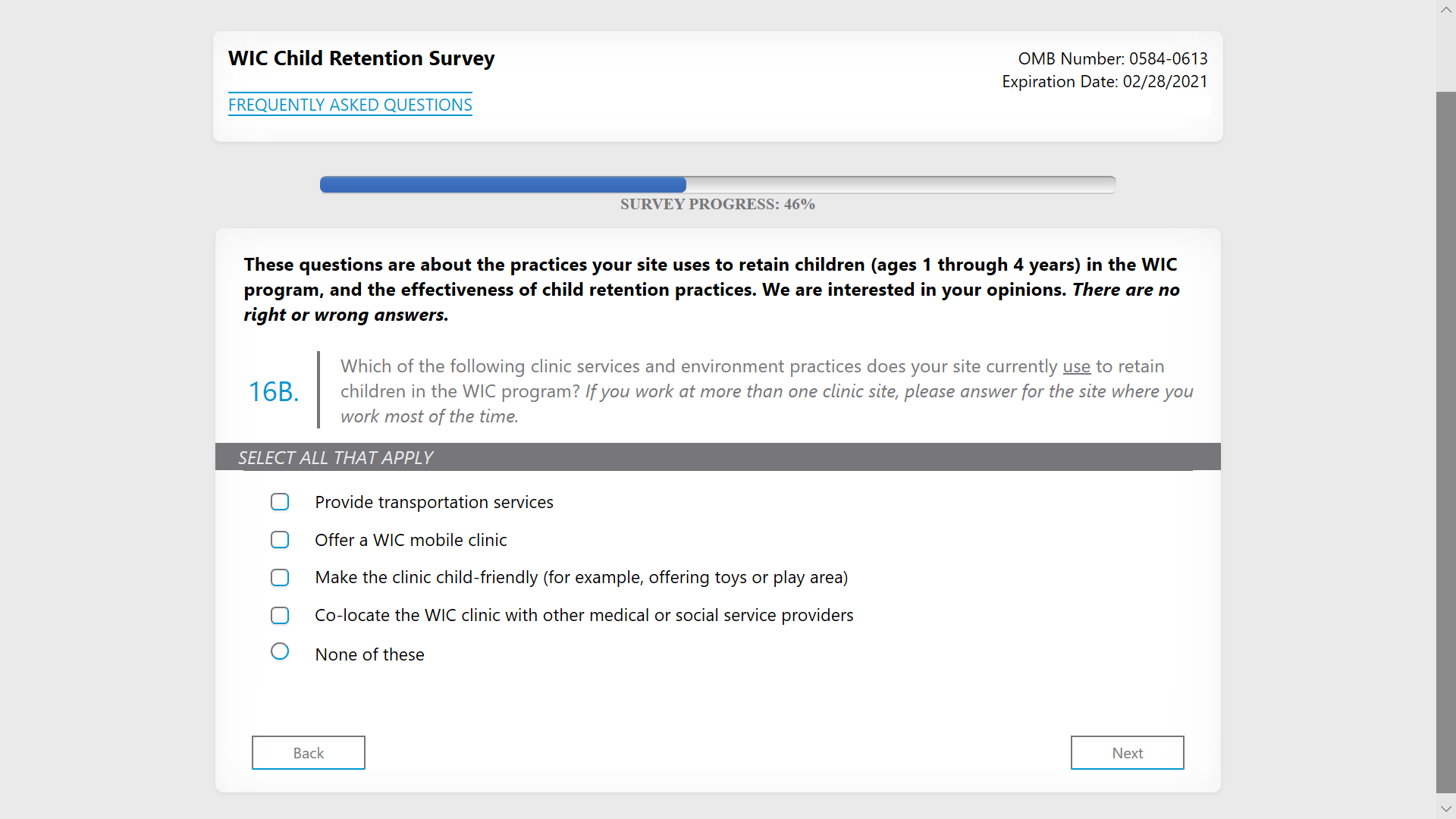Click the Next button
The image size is (1456, 819).
point(1127,752)
